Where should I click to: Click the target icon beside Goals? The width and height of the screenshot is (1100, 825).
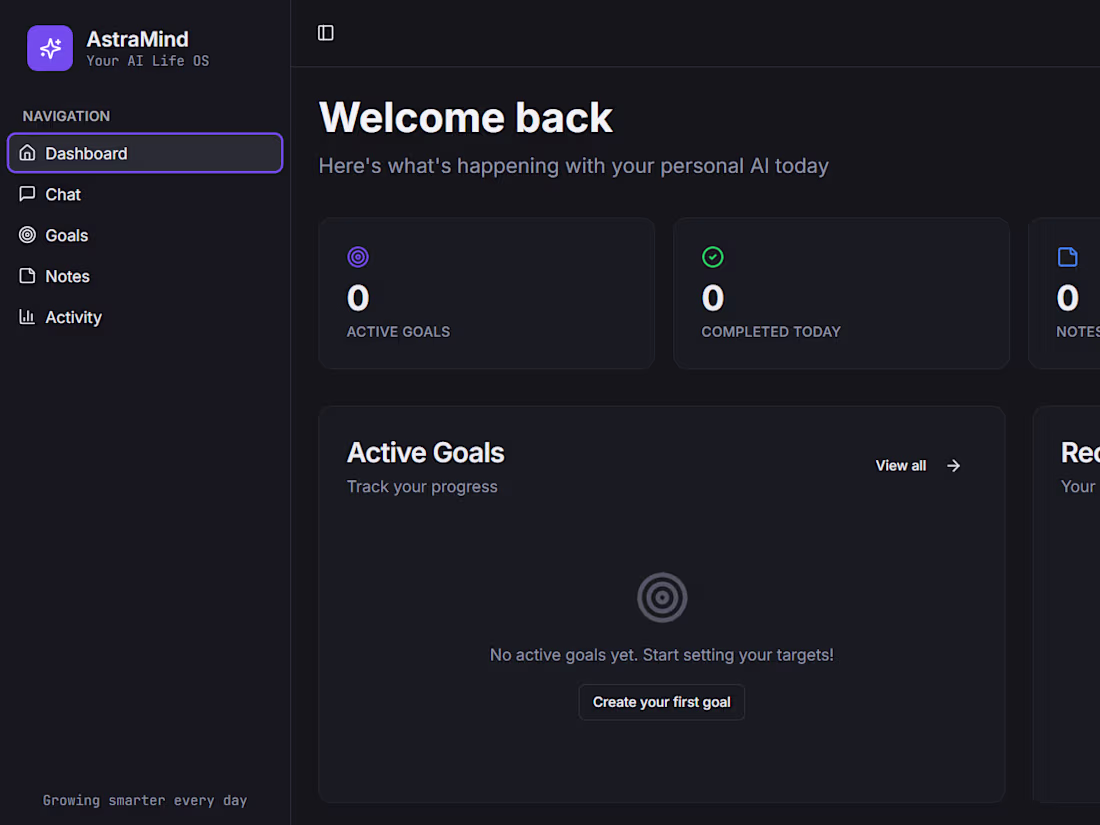[x=27, y=235]
